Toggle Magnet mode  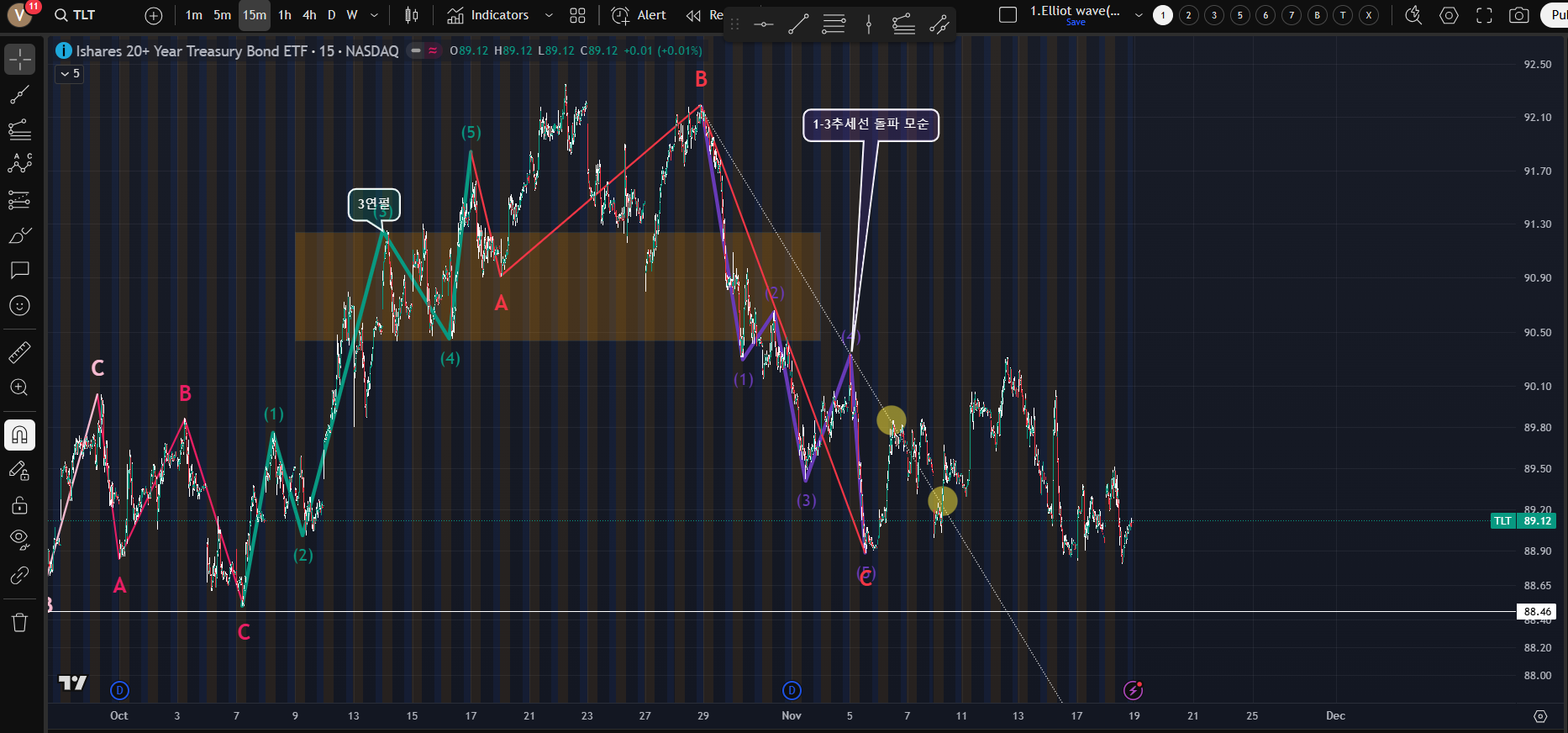pos(19,435)
